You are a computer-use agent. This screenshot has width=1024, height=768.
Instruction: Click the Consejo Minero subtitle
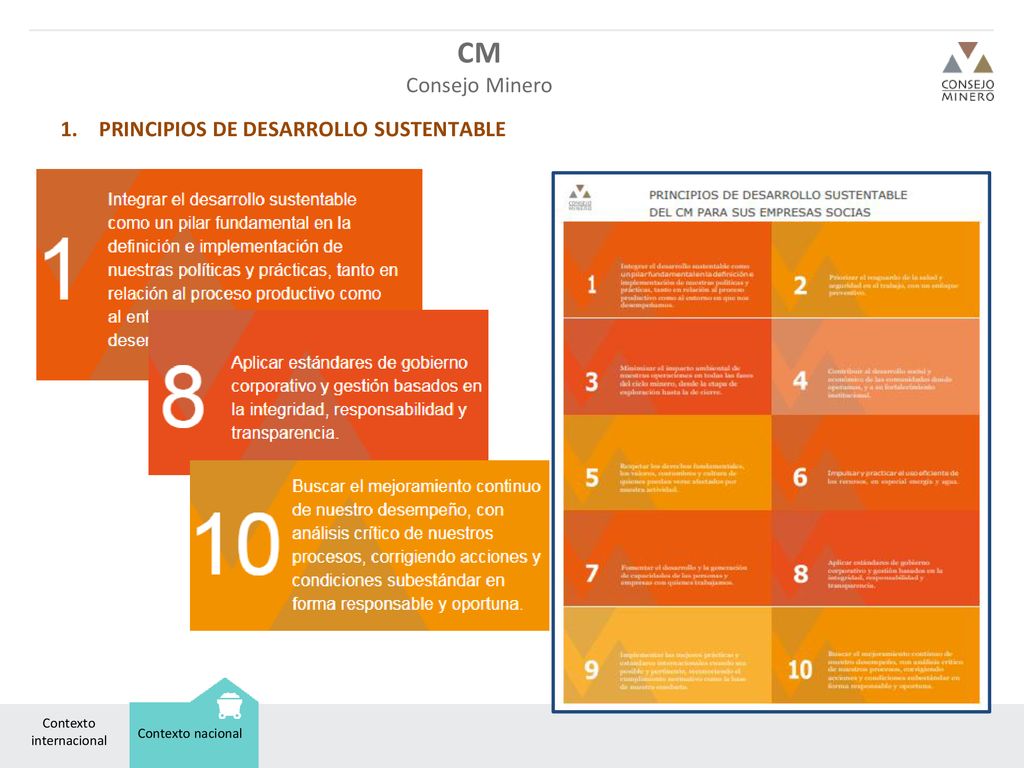(x=479, y=86)
